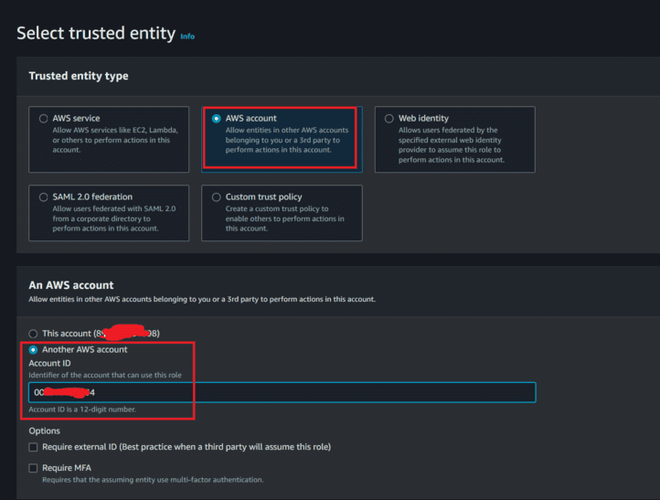This screenshot has width=660, height=500.
Task: Click the Custom trust policy card title
Action: (263, 197)
